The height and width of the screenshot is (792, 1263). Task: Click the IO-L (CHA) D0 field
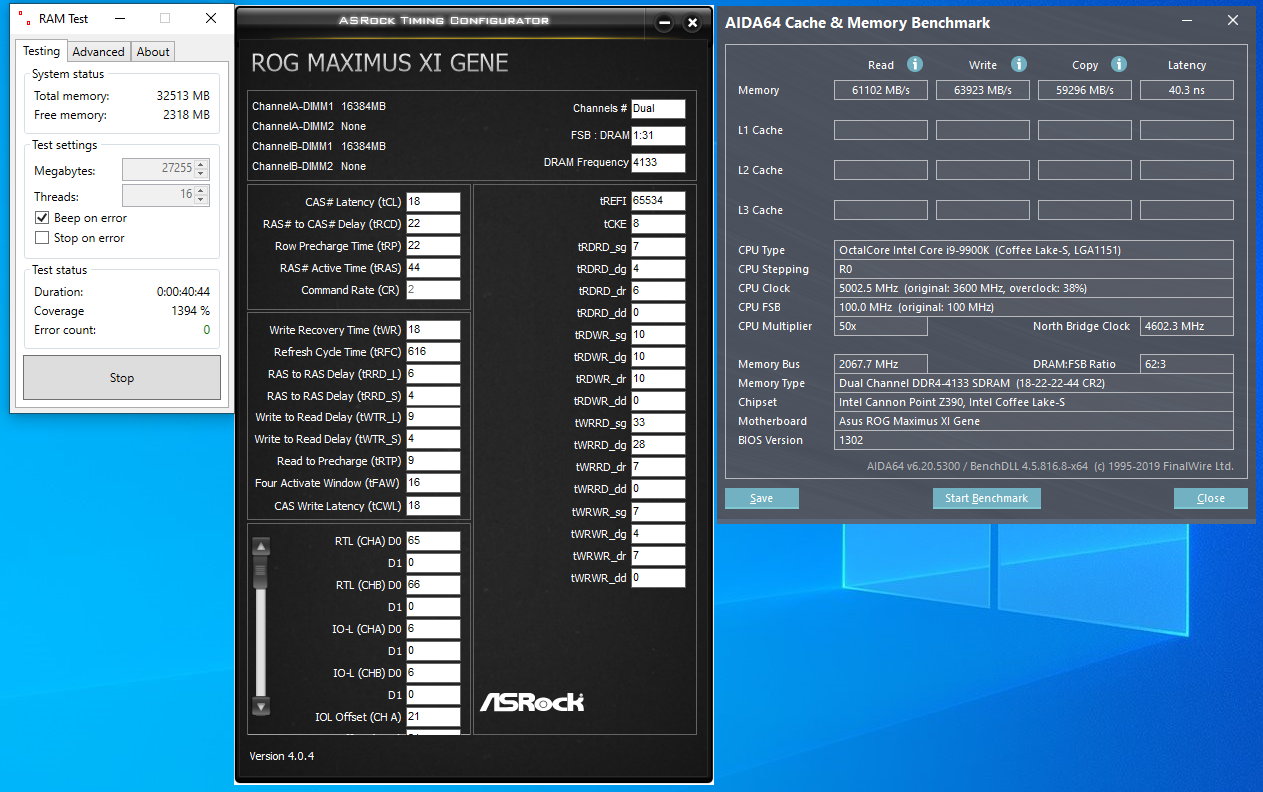click(x=433, y=629)
